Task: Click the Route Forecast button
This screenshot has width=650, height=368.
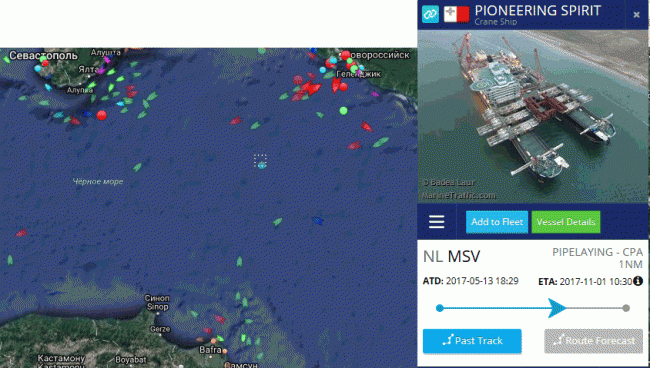Action: pyautogui.click(x=594, y=341)
